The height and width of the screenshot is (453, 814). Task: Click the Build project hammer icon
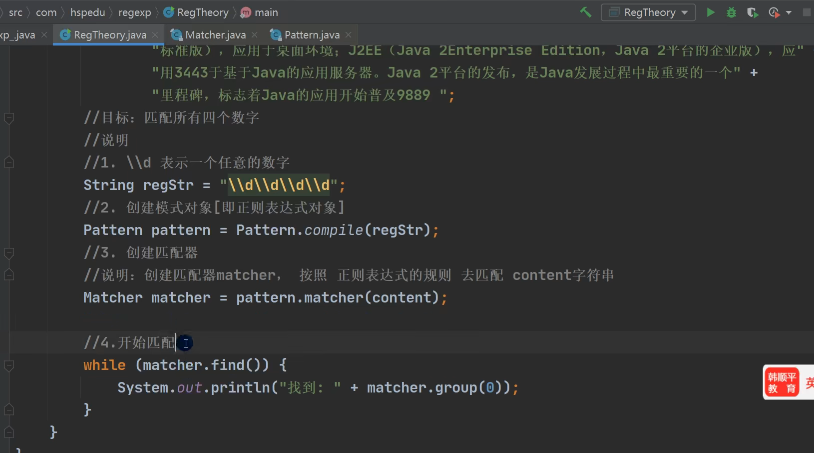point(586,12)
